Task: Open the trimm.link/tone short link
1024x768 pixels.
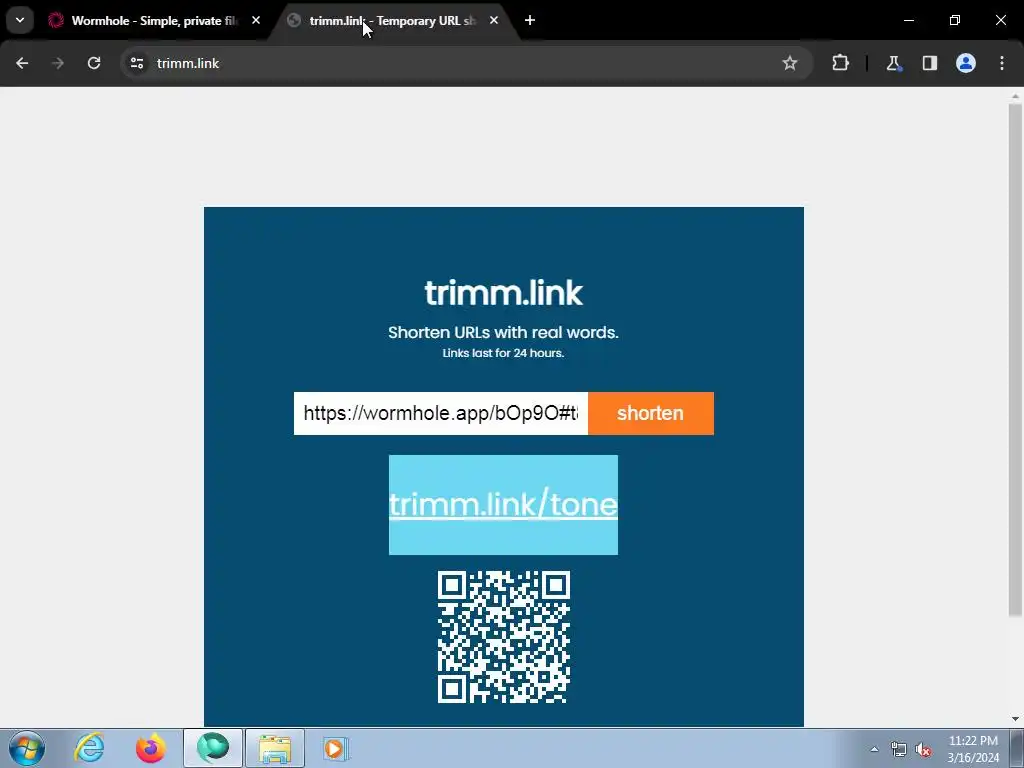Action: (503, 505)
